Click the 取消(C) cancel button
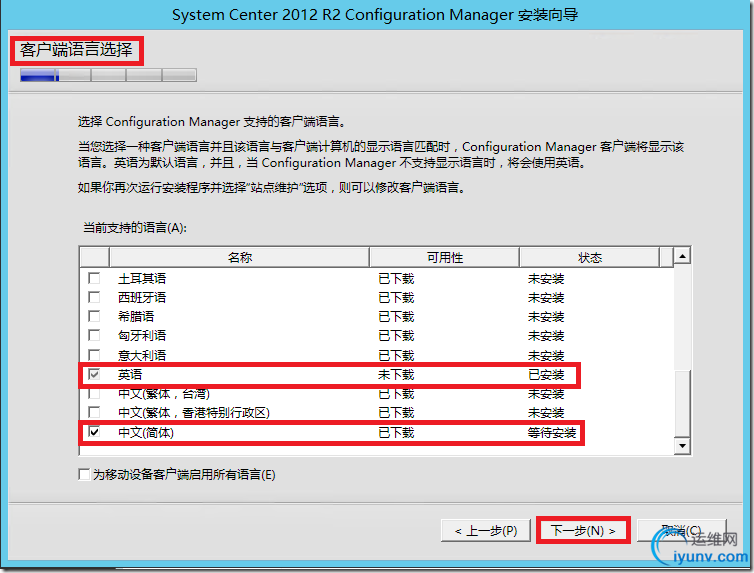754x573 pixels. tap(681, 531)
